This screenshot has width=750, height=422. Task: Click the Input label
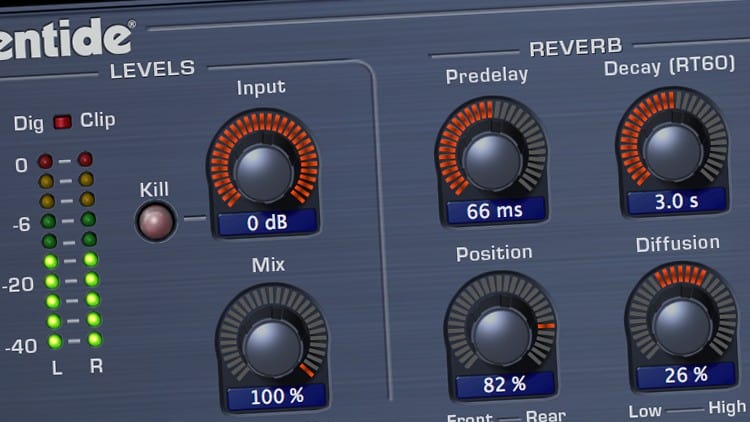coord(261,88)
